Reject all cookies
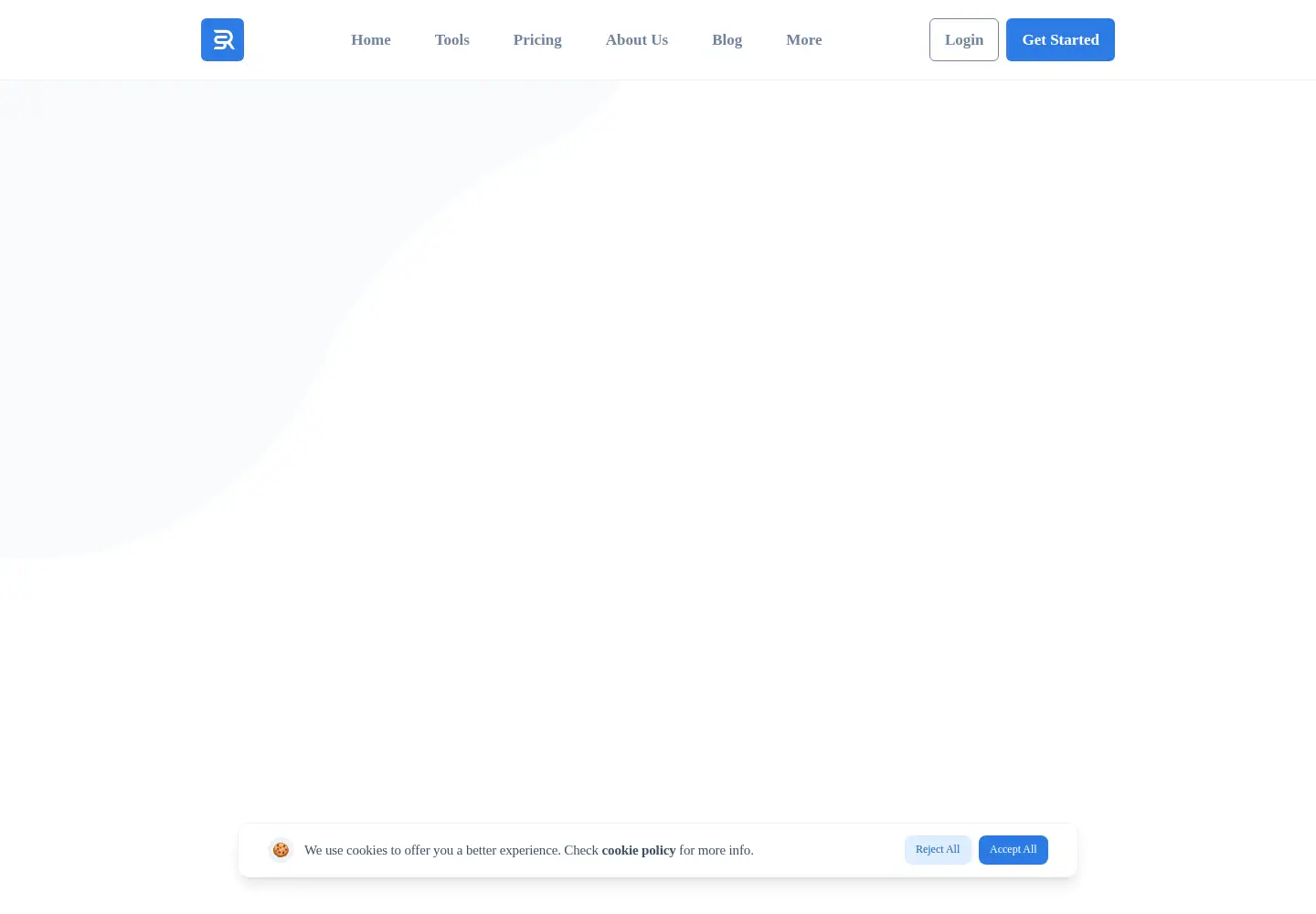 pos(938,849)
